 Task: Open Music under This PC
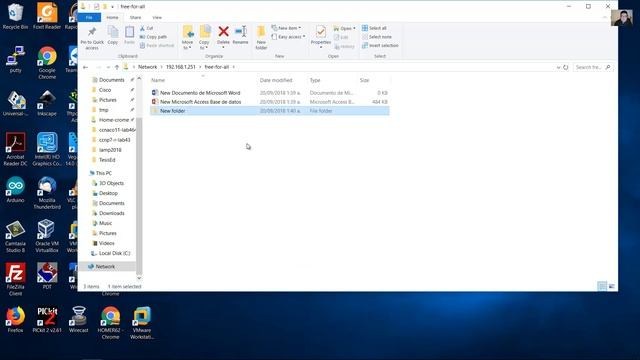click(x=105, y=223)
